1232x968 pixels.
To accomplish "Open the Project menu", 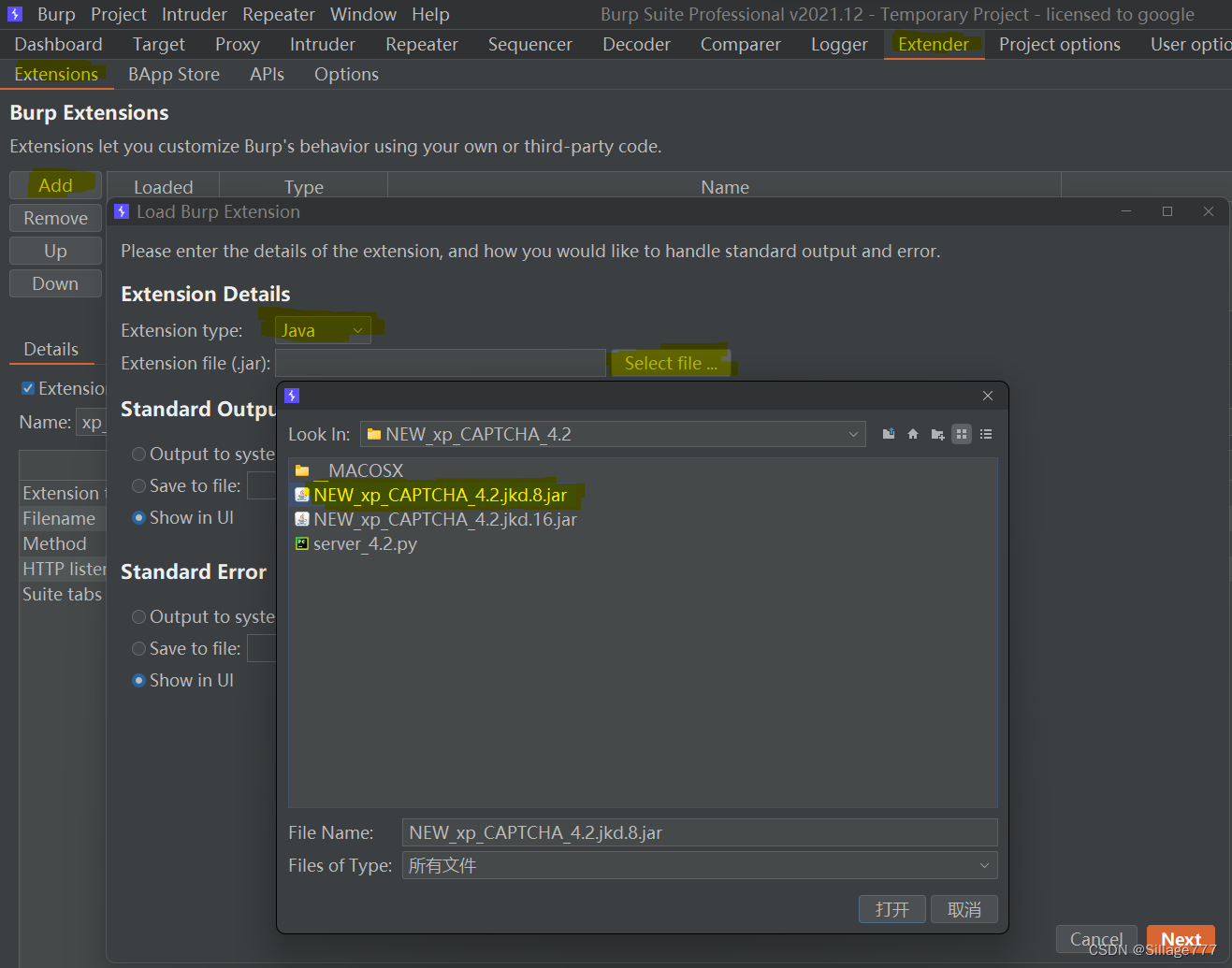I will [119, 14].
